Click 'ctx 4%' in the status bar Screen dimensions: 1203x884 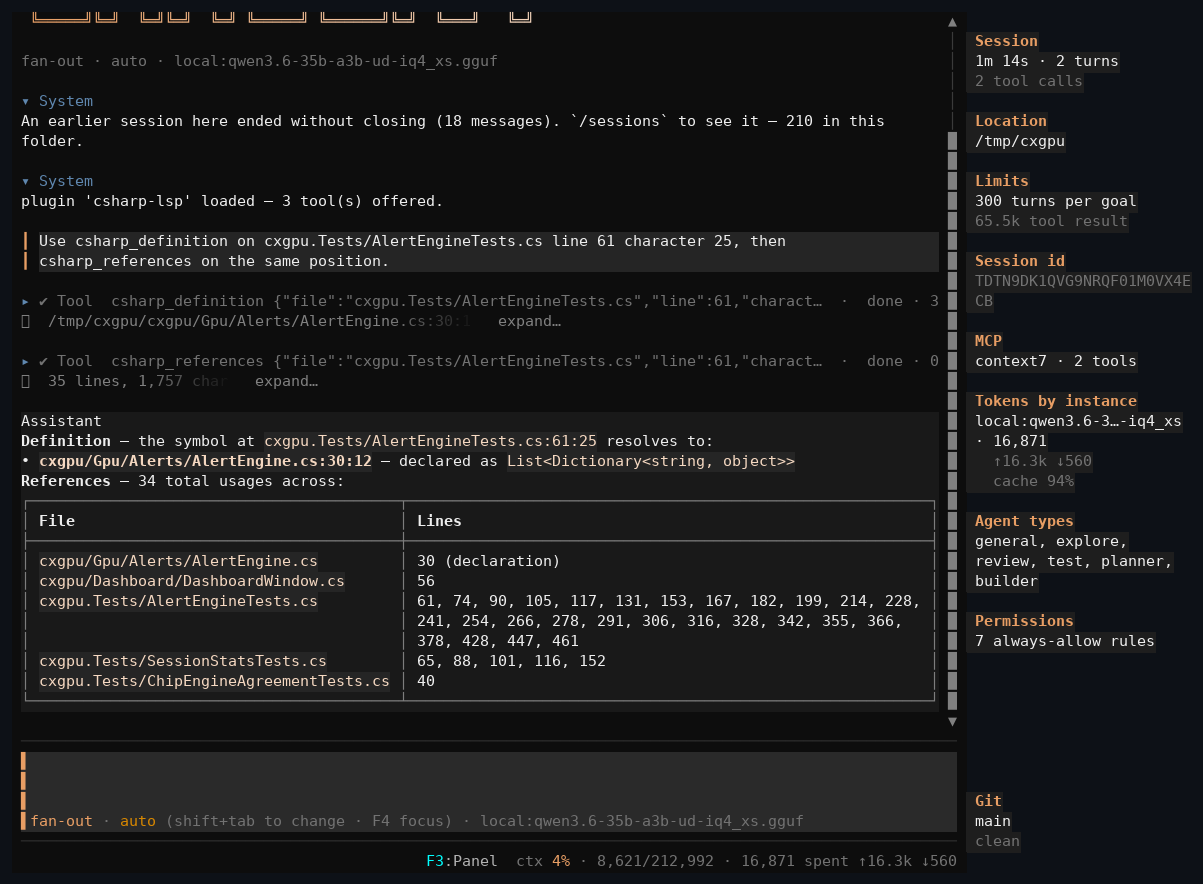coord(543,861)
